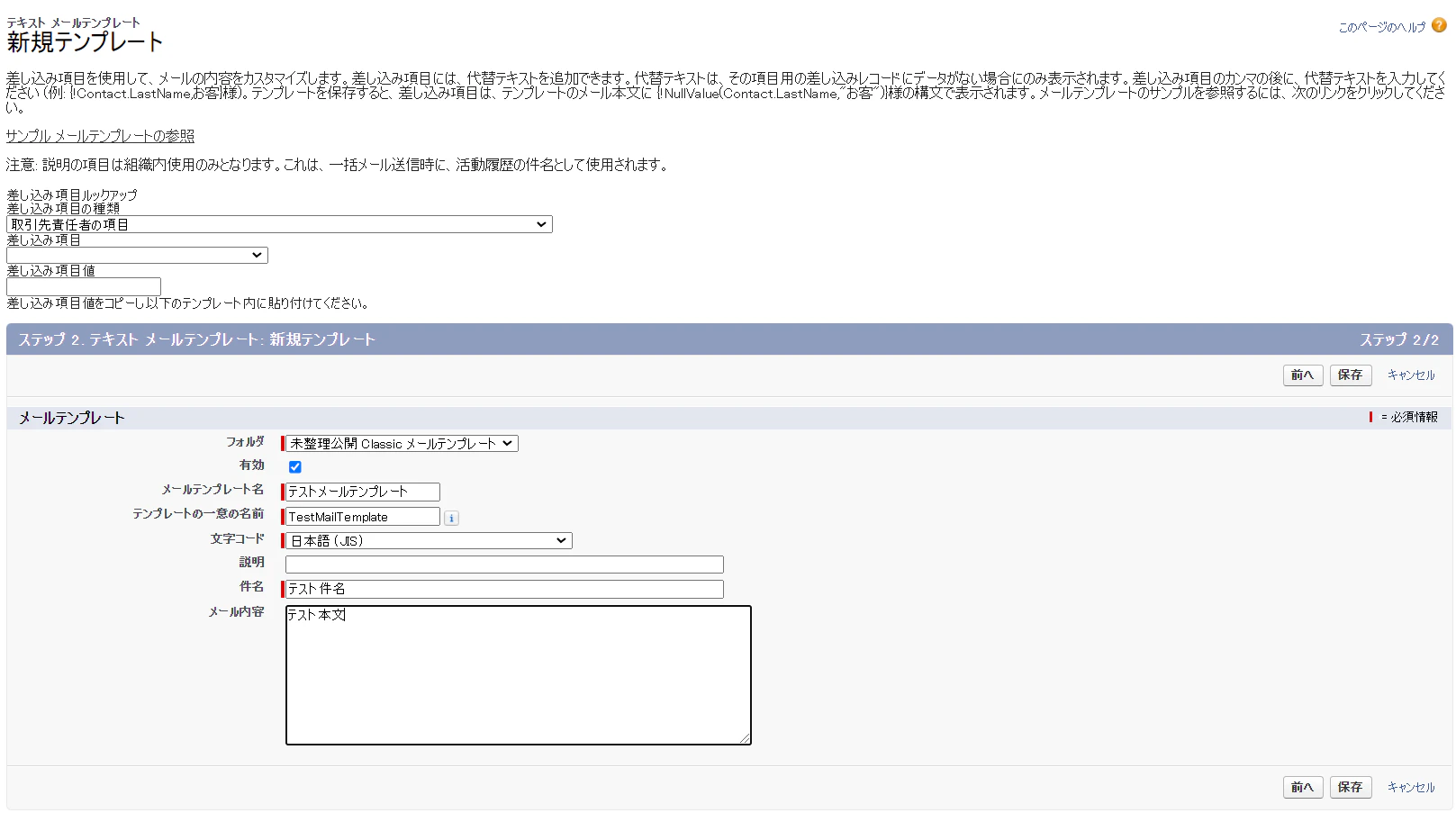1456x813 pixels.
Task: Click the メール内容 text area
Action: click(519, 675)
